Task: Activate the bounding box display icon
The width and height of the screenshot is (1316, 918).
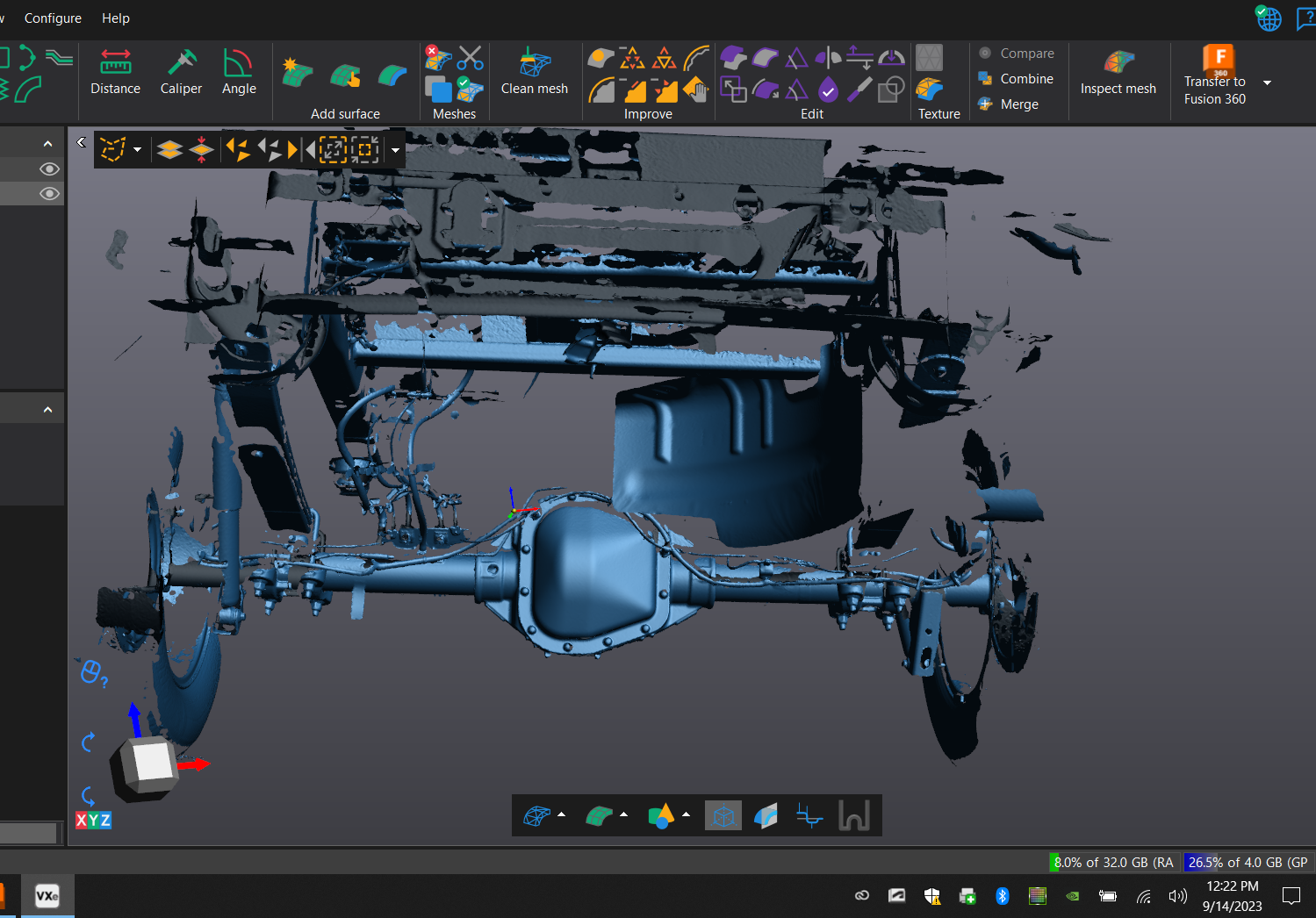Action: click(723, 814)
